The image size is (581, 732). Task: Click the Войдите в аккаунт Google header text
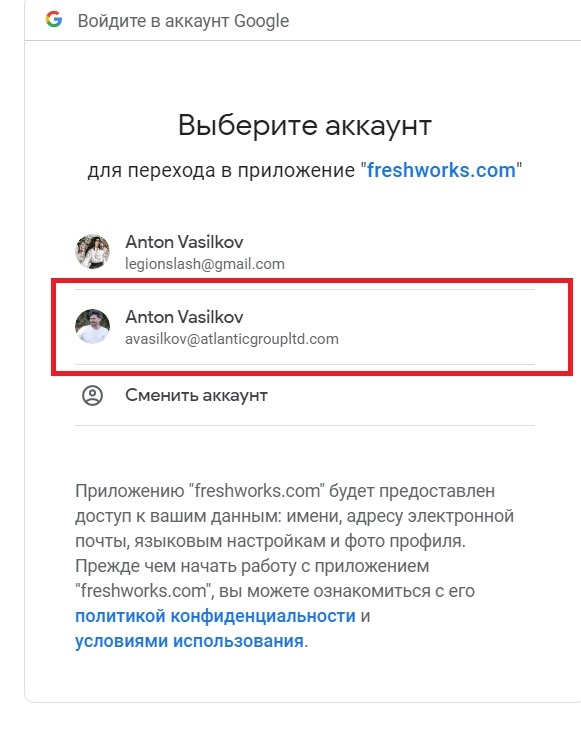pyautogui.click(x=183, y=21)
